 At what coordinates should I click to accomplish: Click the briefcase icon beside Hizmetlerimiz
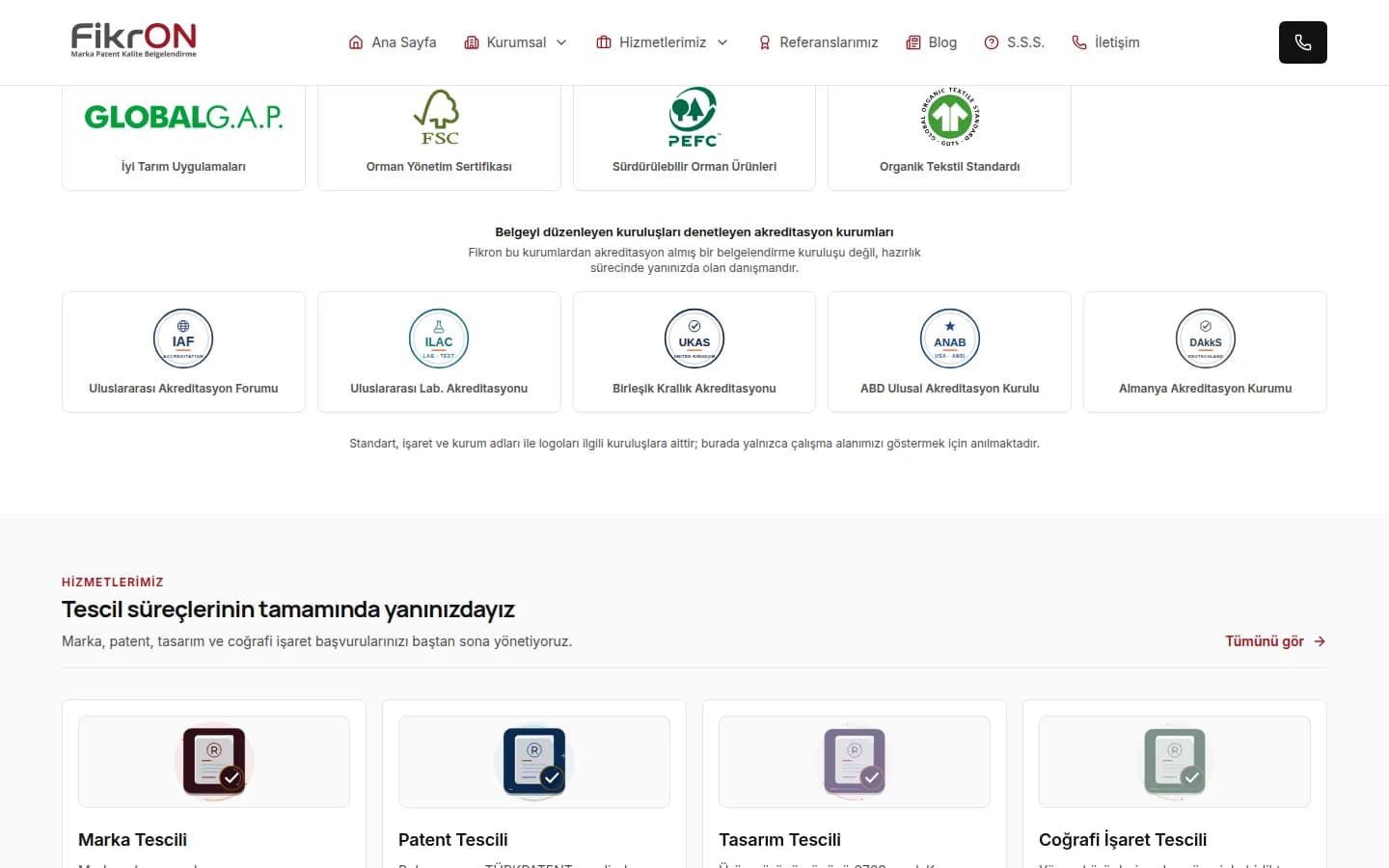pos(604,42)
